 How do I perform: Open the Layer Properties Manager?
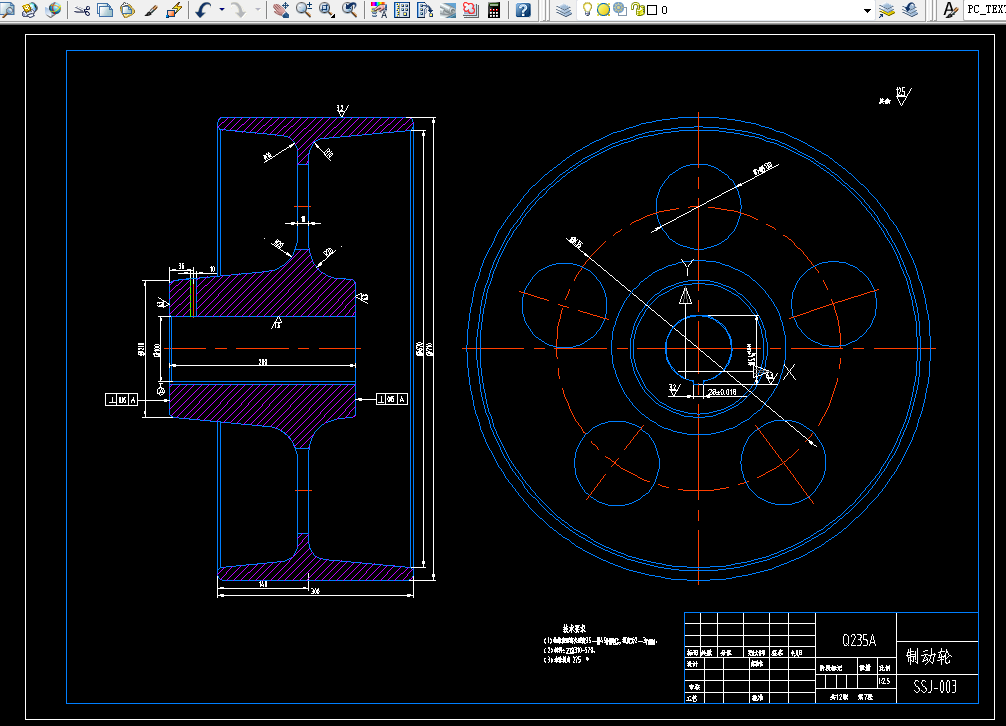[x=564, y=10]
